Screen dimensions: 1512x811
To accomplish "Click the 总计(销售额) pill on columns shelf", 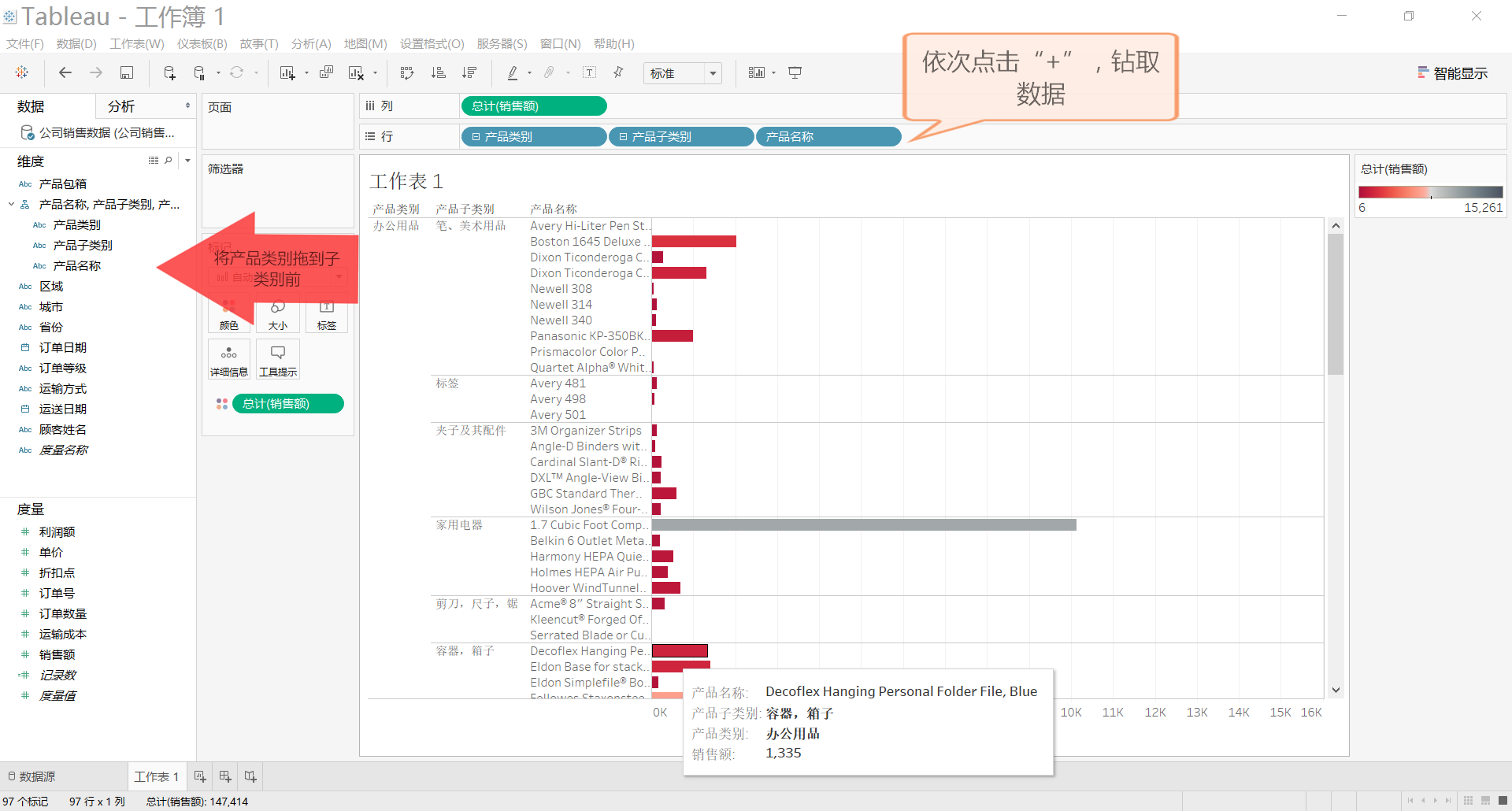I will (534, 106).
